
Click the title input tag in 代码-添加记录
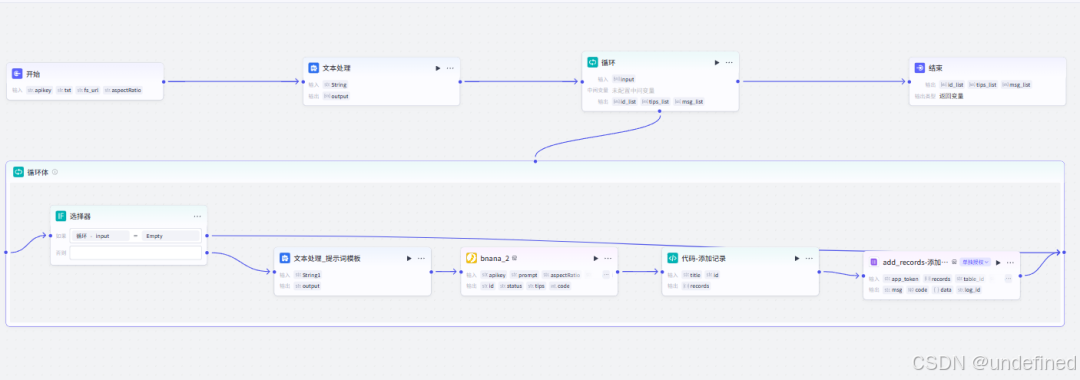(x=692, y=275)
